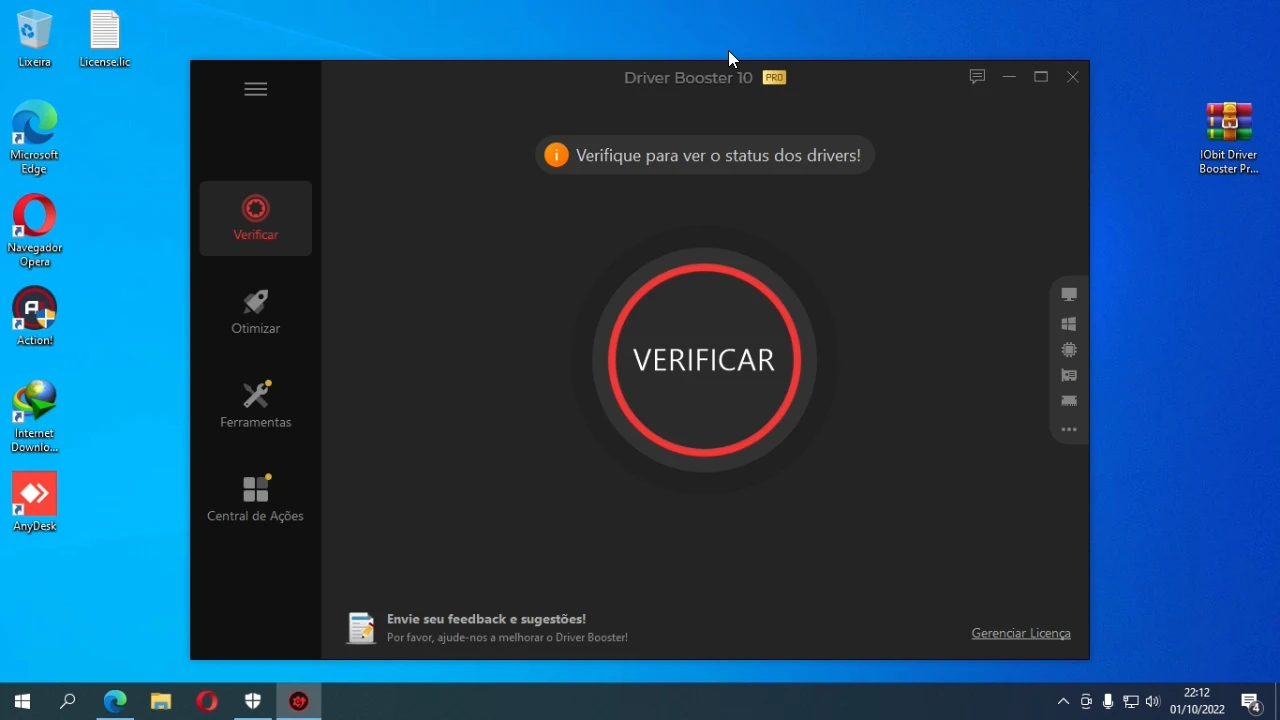The height and width of the screenshot is (720, 1280).
Task: Open the Opera browser from the taskbar
Action: point(207,702)
